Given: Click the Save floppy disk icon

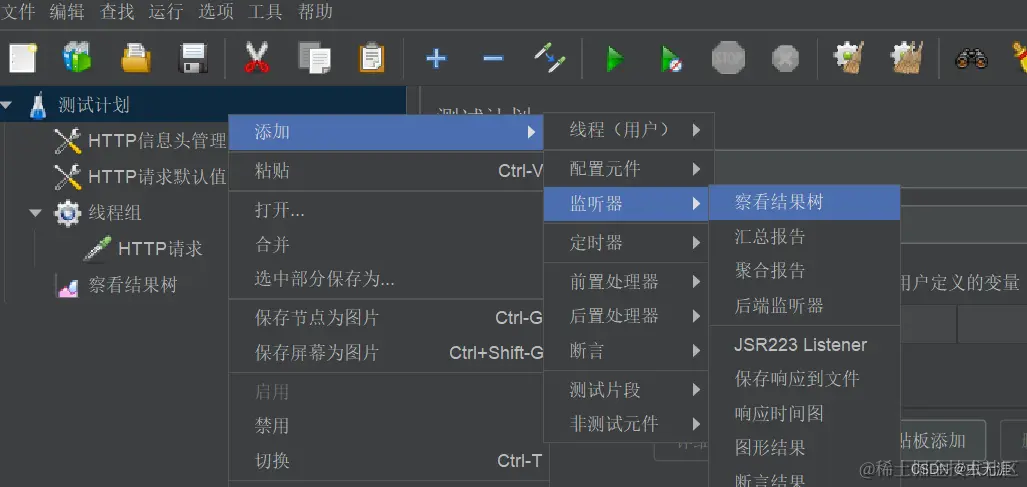Looking at the screenshot, I should coord(193,58).
